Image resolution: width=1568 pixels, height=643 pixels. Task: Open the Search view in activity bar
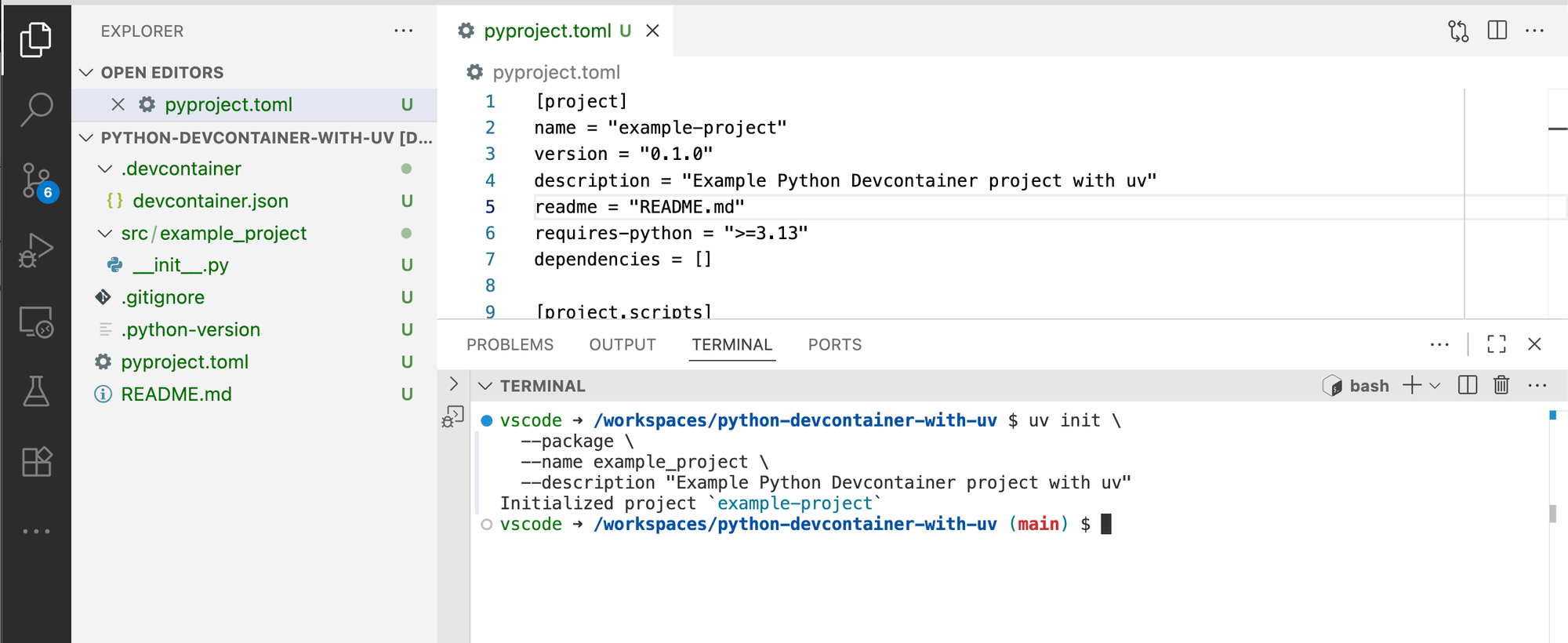click(x=36, y=109)
